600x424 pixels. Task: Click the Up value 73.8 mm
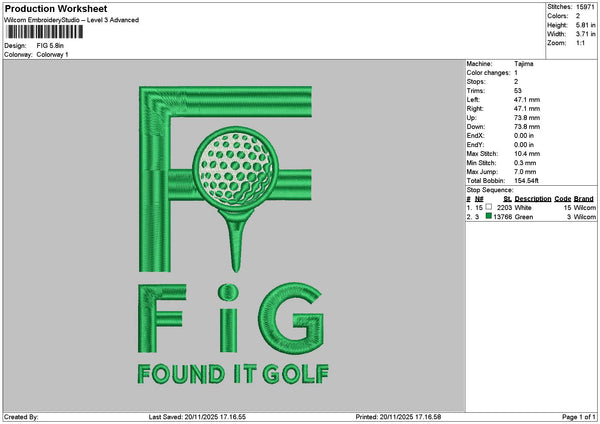527,118
